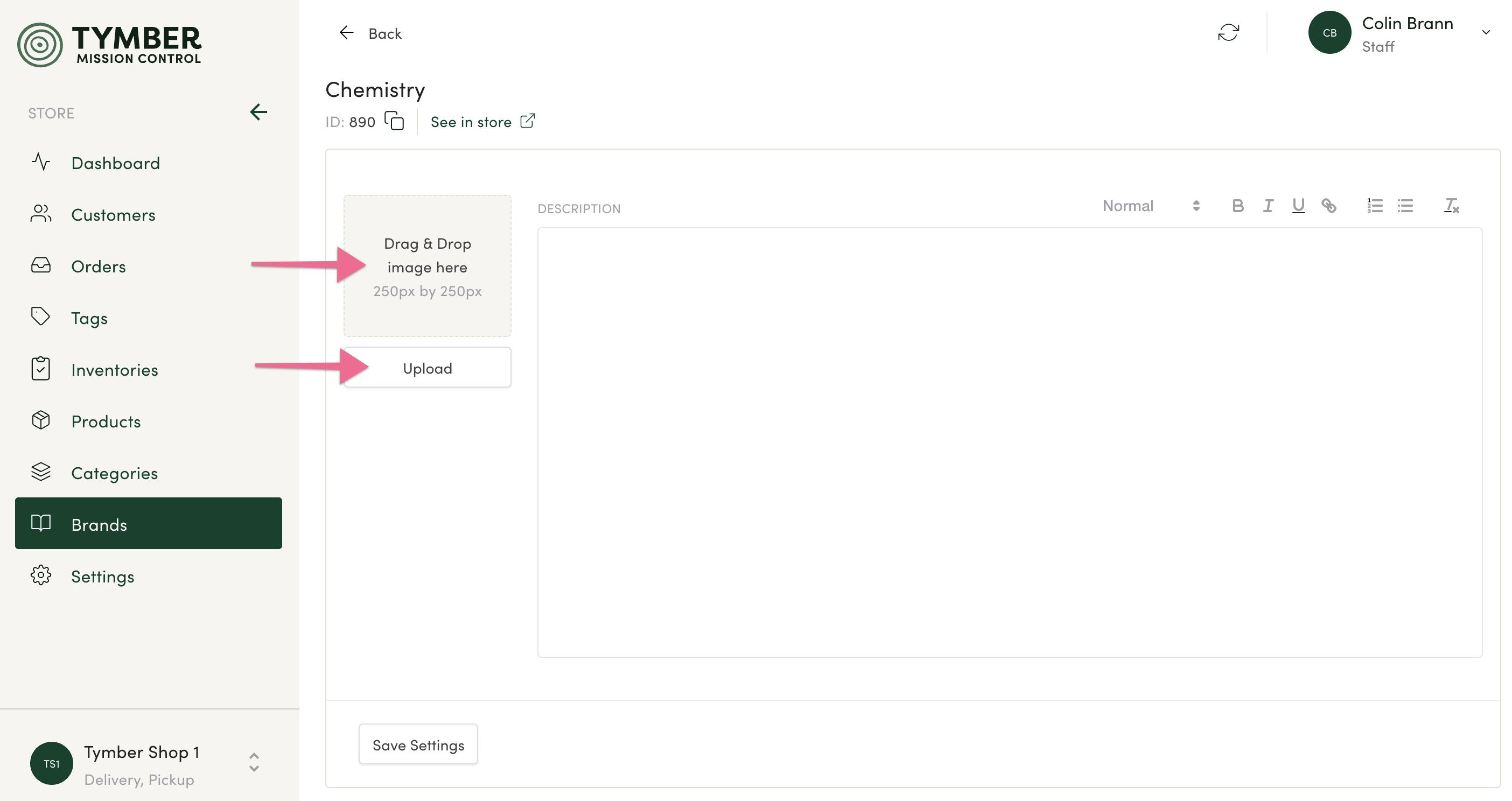Apply underline formatting
The image size is (1512, 801).
(x=1298, y=206)
